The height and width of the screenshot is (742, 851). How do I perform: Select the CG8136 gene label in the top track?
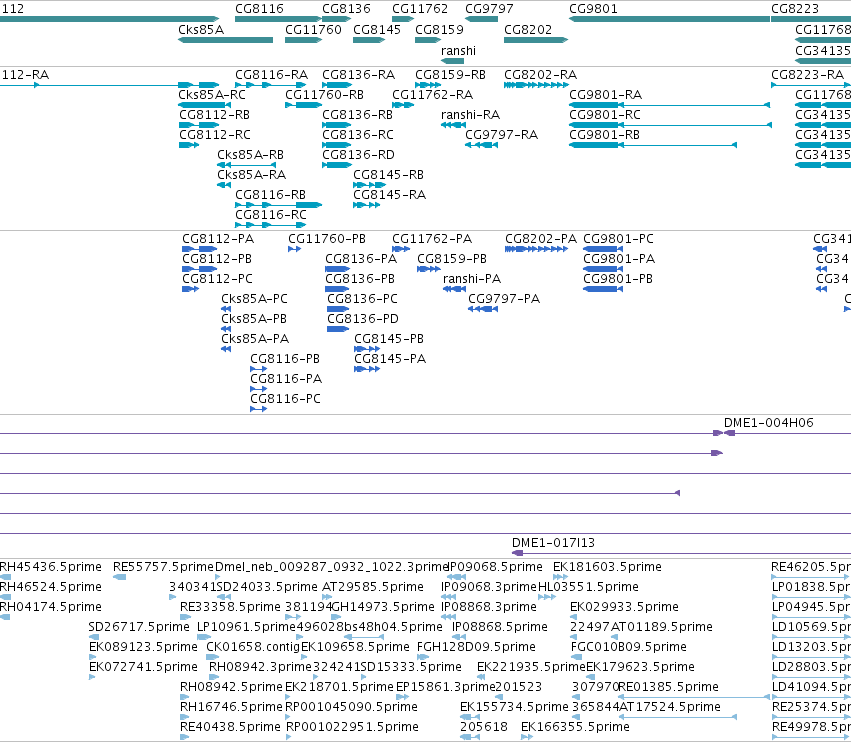(346, 9)
